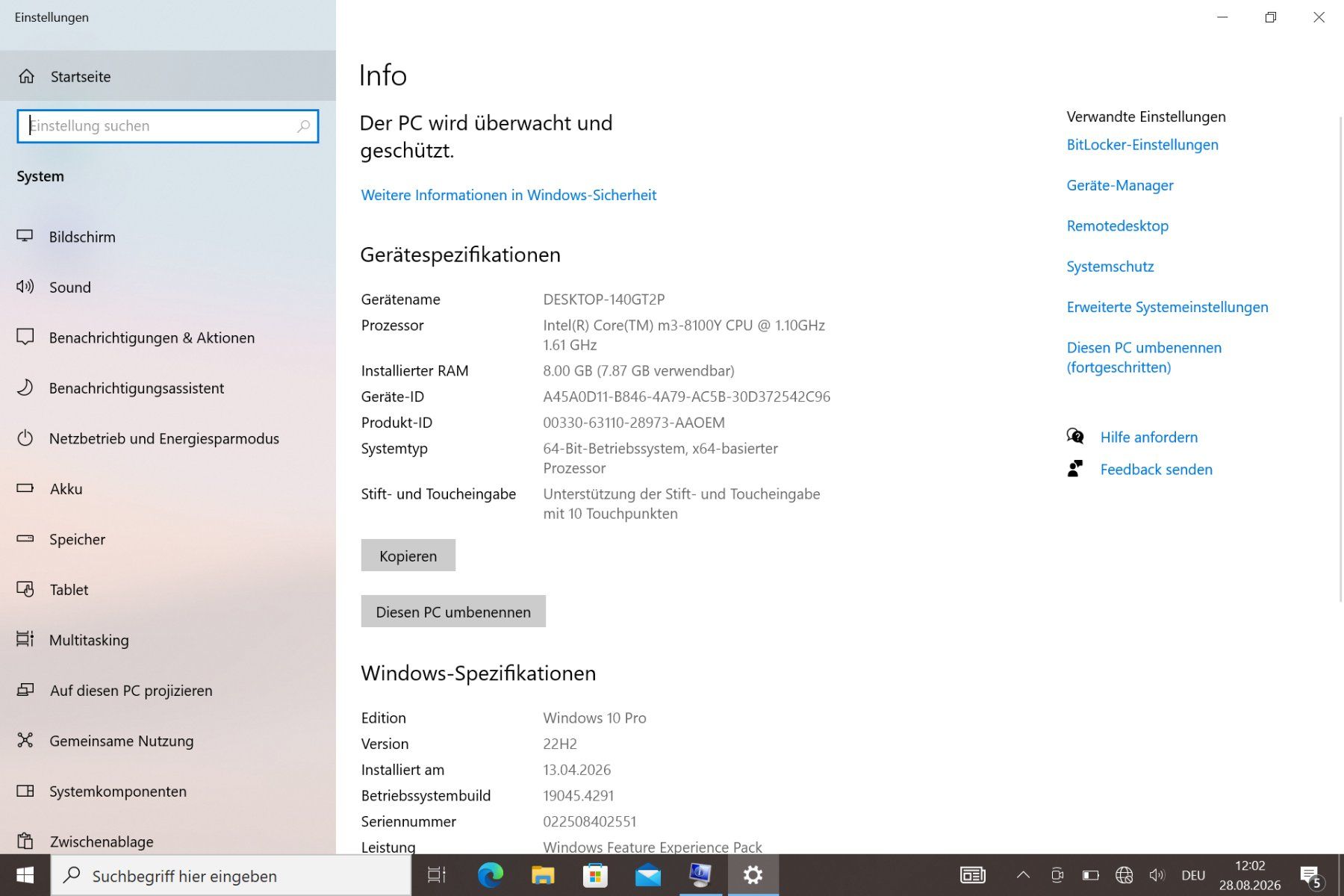This screenshot has height=896, width=1344.
Task: Go to Startseite home page
Action: coord(168,76)
